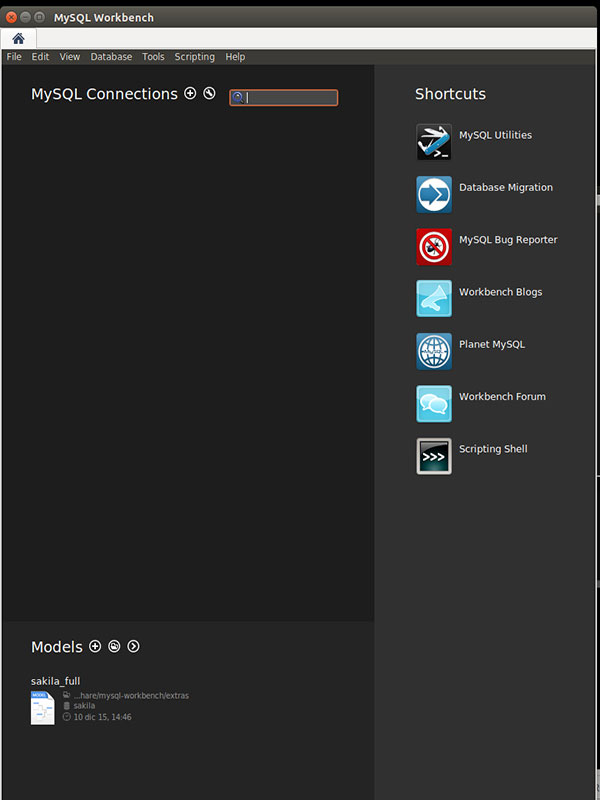
Task: Open the Database menu
Action: point(111,57)
